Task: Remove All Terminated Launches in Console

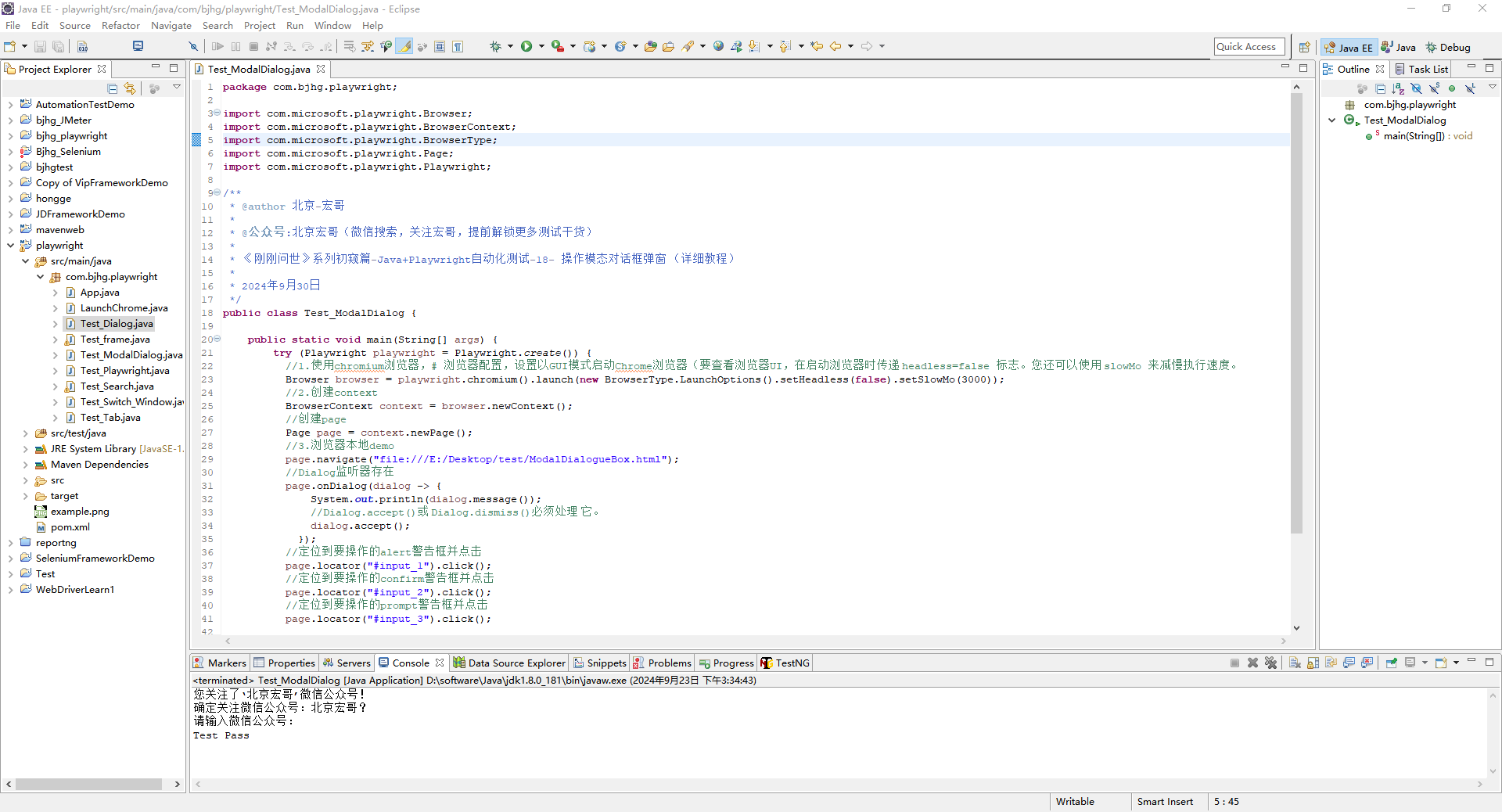Action: 1271,663
